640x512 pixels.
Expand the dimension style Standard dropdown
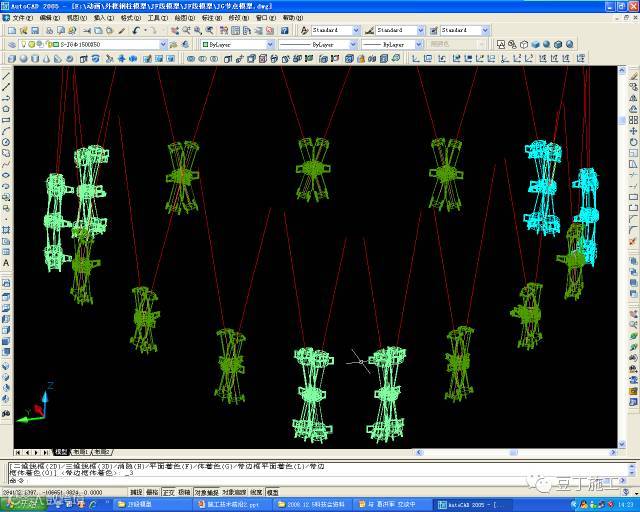pyautogui.click(x=421, y=31)
